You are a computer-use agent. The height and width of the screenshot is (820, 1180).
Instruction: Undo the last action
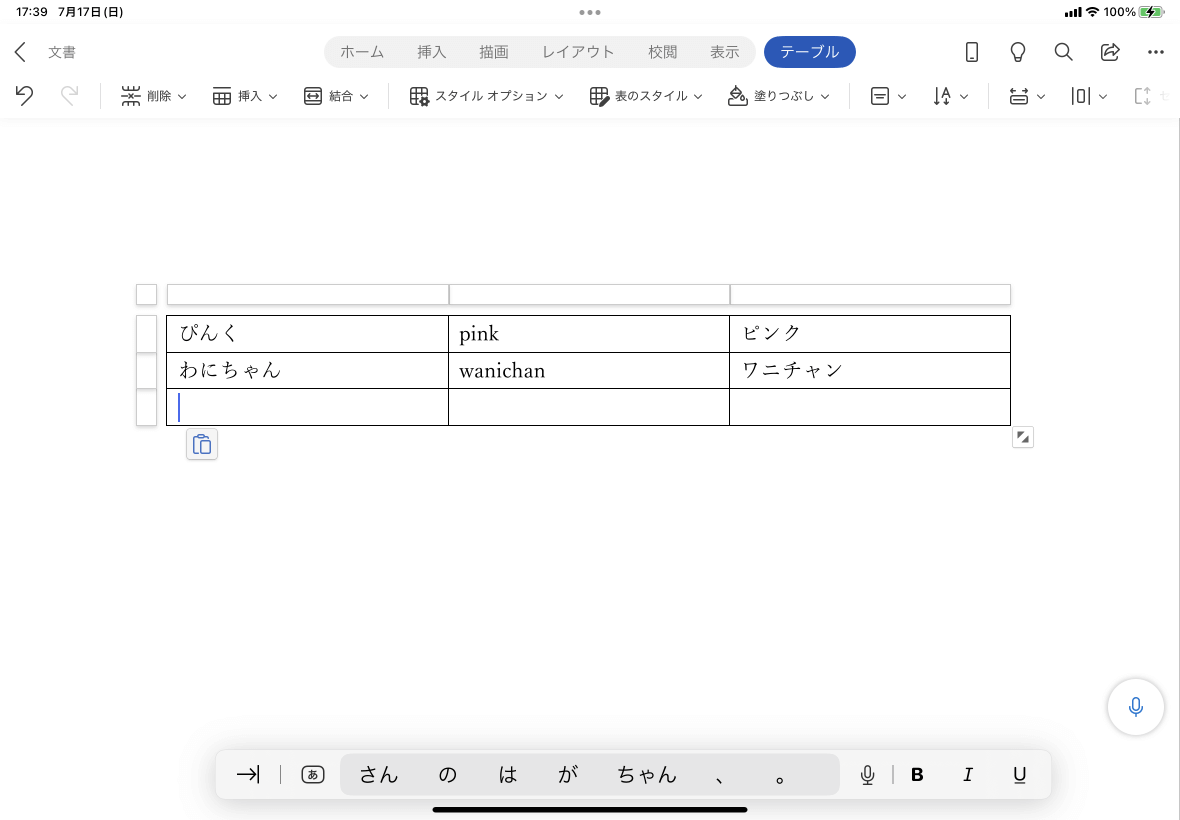coord(24,96)
